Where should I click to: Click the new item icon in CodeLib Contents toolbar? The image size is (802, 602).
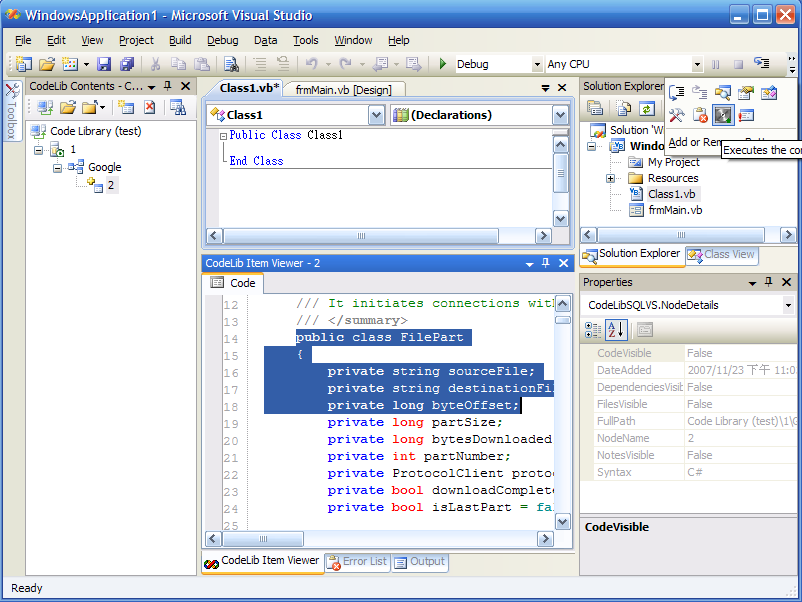point(126,107)
